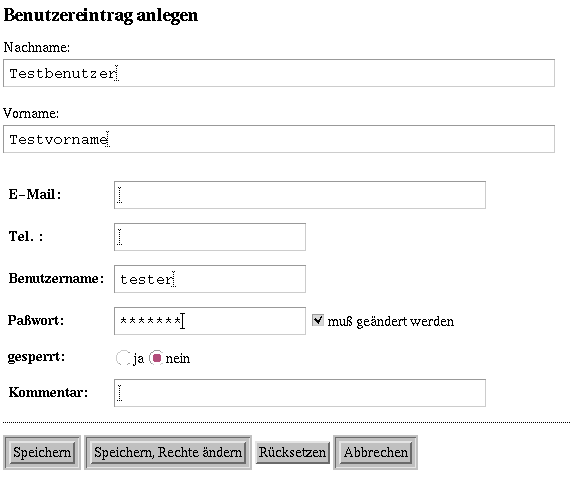
Task: Click 'Speichern, Rechte ändern' button
Action: point(168,453)
